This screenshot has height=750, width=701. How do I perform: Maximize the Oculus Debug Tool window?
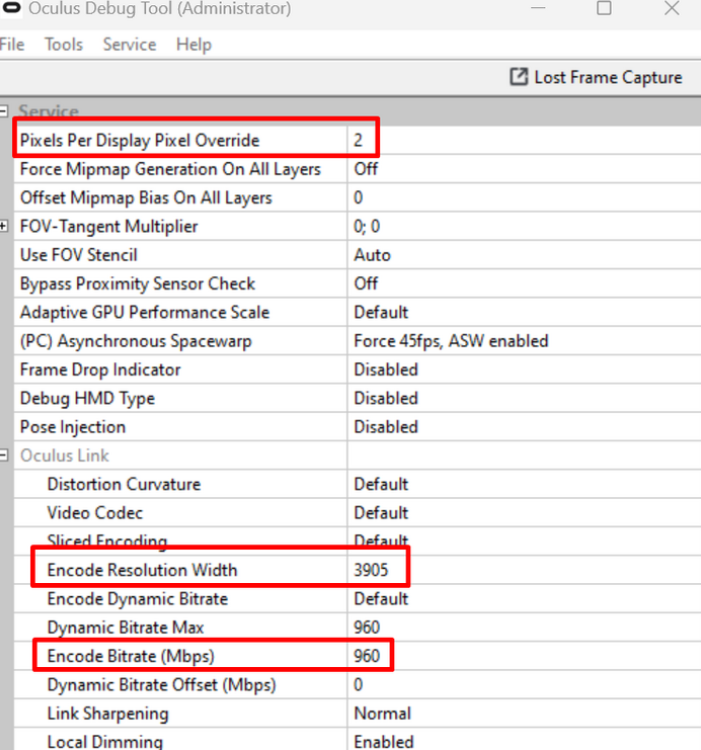pos(604,8)
